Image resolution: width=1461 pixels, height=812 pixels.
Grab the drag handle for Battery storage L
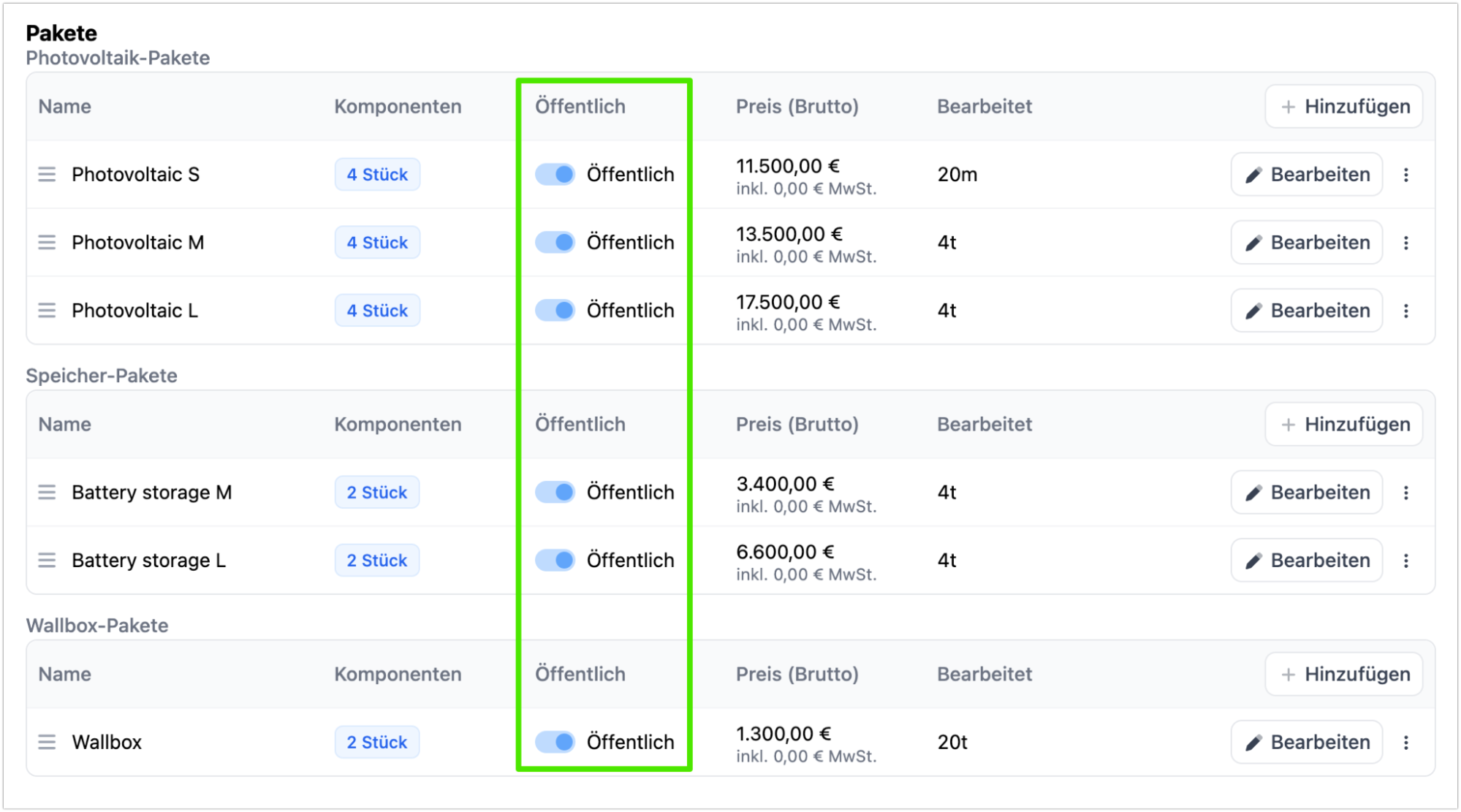(47, 561)
